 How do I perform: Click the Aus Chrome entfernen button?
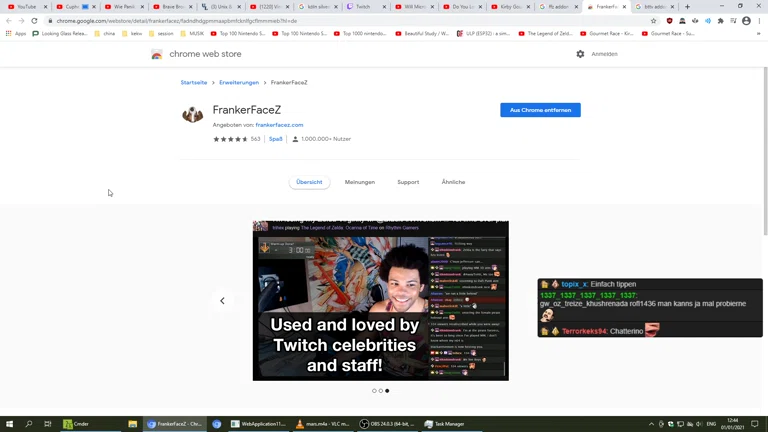pyautogui.click(x=540, y=110)
